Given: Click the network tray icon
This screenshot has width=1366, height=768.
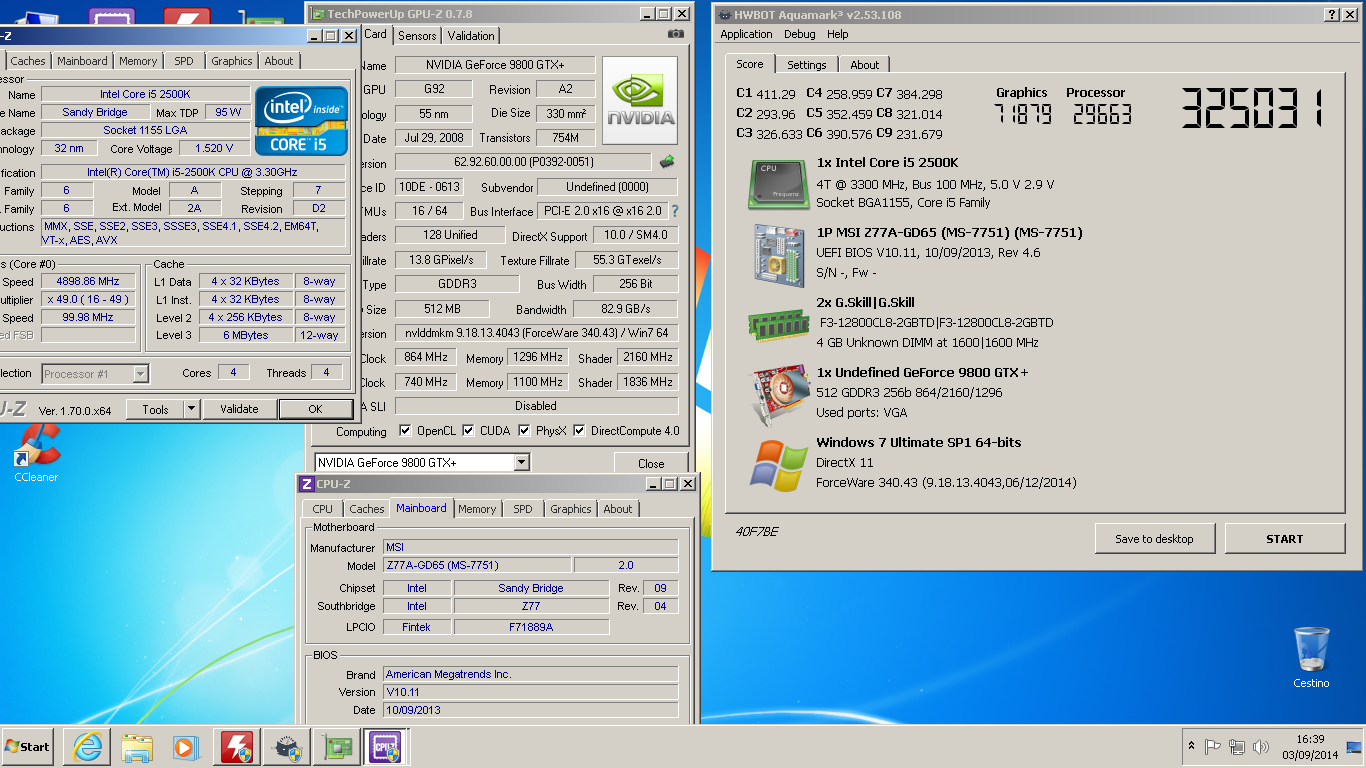Looking at the screenshot, I should tap(1237, 746).
